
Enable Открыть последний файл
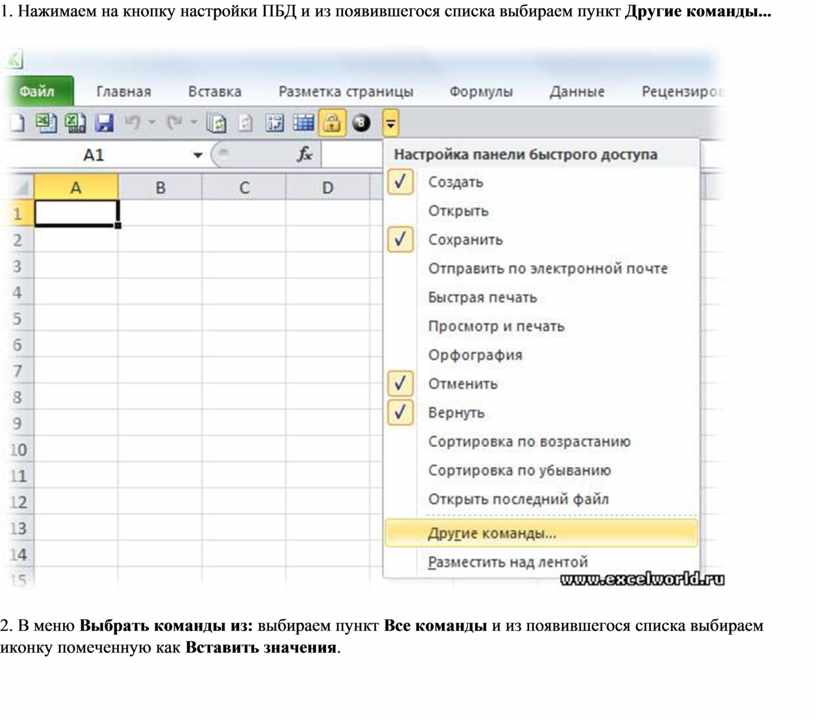[541, 499]
